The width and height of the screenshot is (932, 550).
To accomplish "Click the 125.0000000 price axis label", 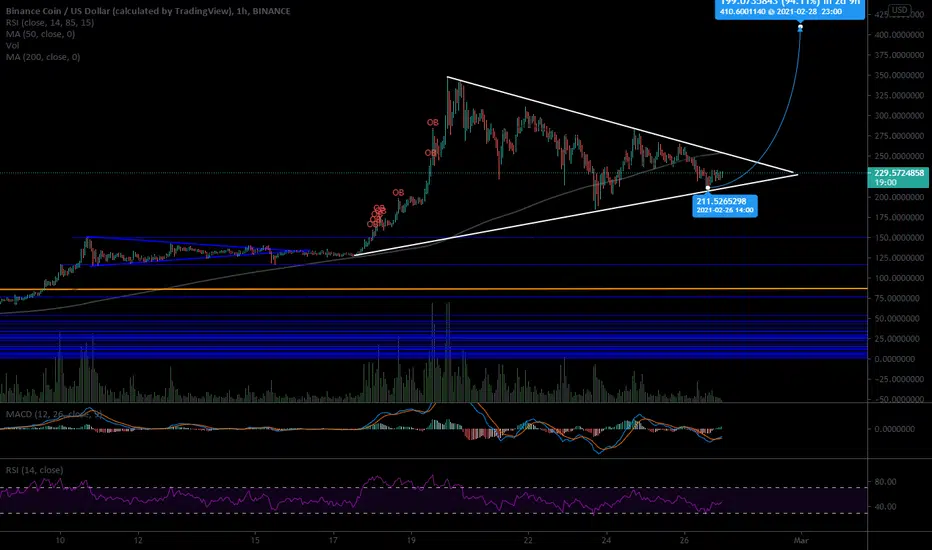I will (x=899, y=258).
